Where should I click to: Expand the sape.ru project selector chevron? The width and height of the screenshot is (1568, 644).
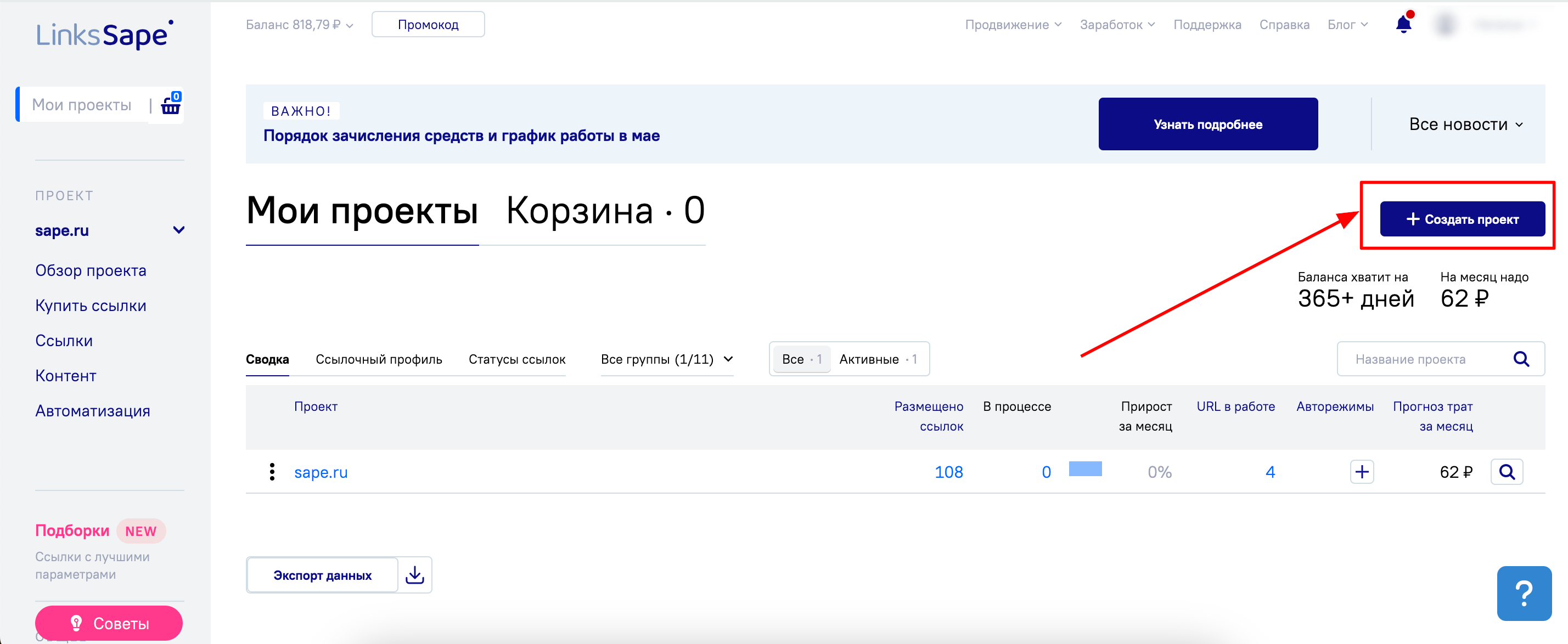[x=178, y=230]
